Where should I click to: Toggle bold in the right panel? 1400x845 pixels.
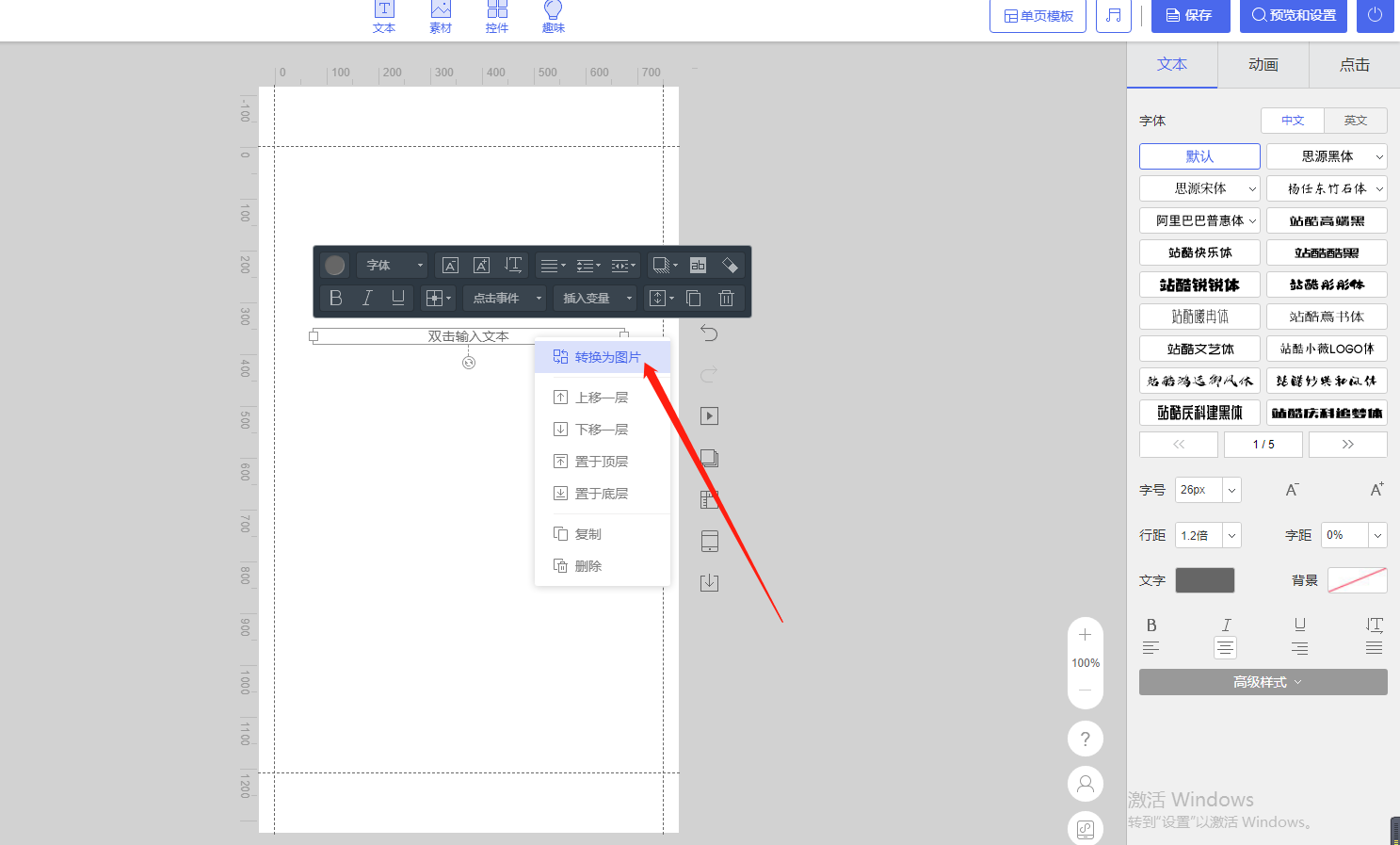(1151, 626)
